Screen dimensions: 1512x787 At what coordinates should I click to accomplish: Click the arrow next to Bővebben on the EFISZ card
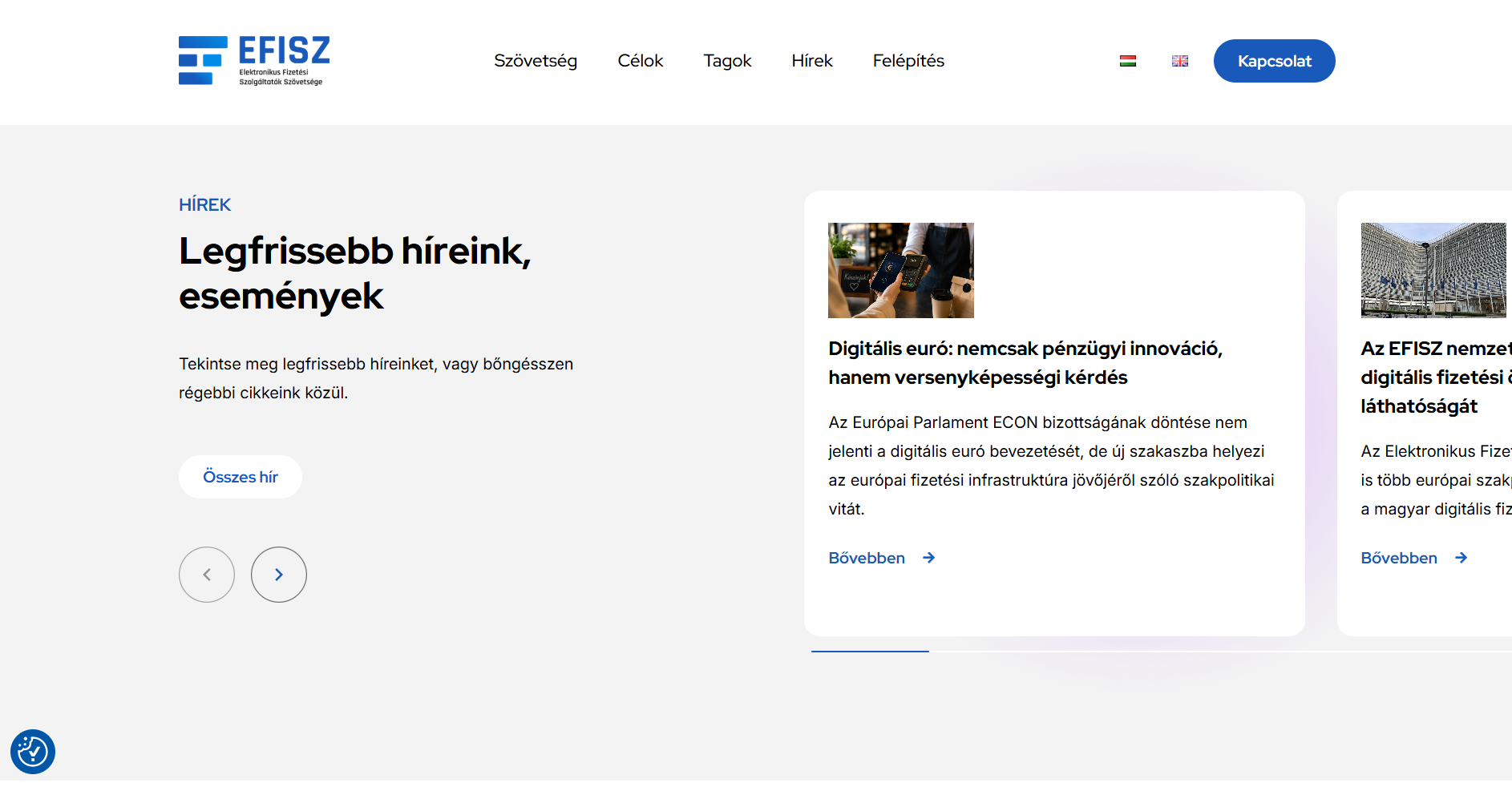1461,558
